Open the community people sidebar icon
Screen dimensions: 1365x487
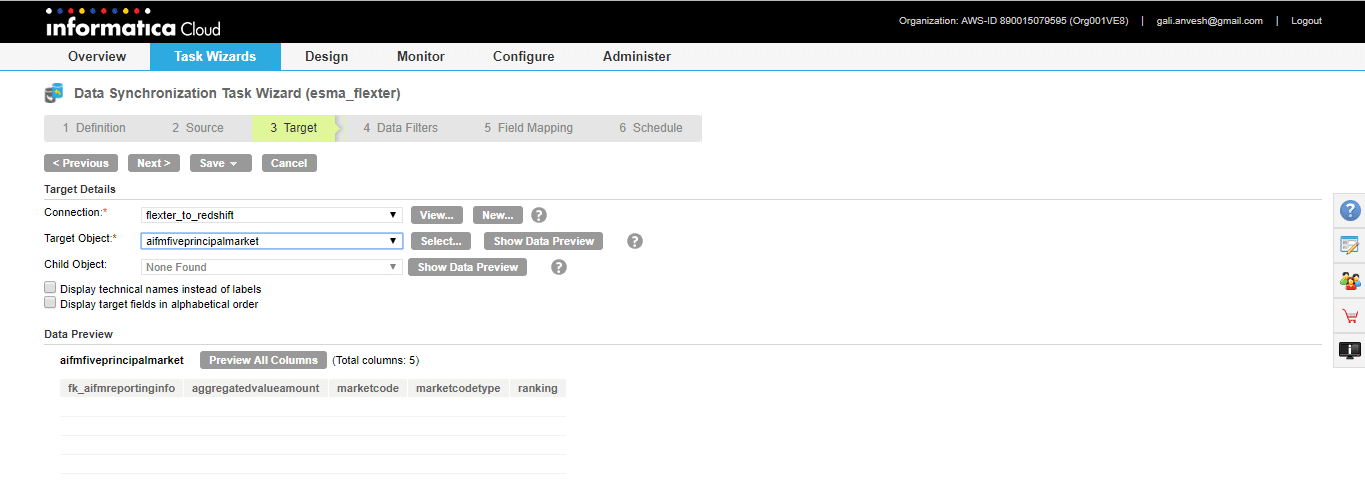(x=1350, y=281)
